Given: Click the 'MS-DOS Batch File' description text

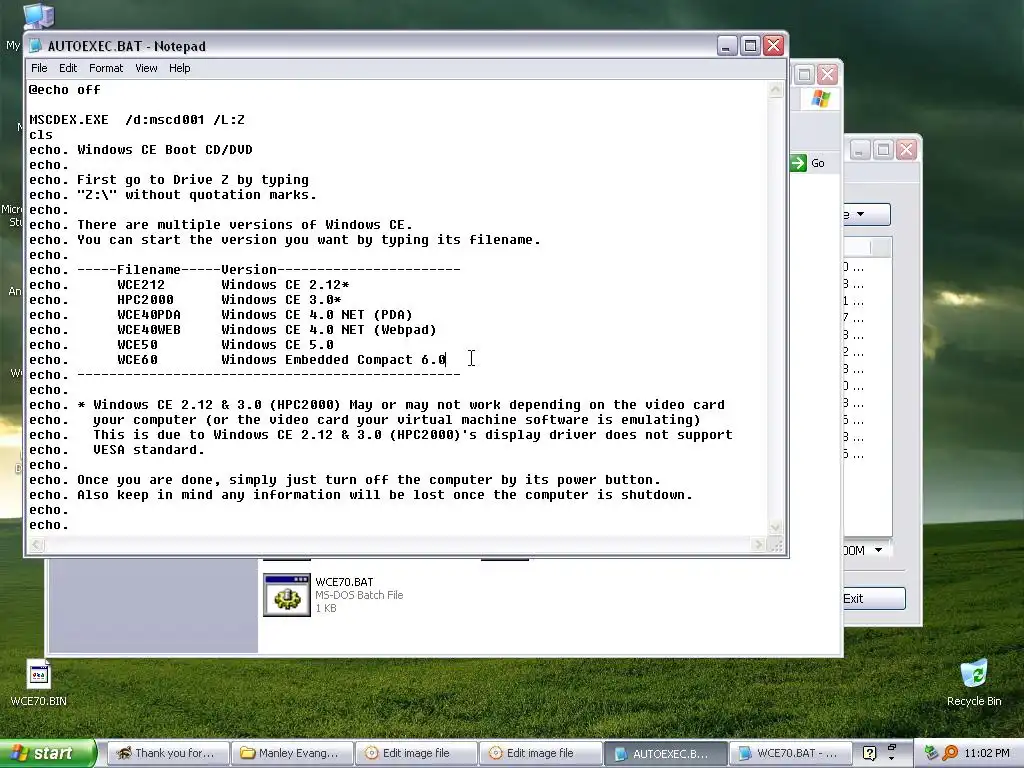Looking at the screenshot, I should point(359,595).
